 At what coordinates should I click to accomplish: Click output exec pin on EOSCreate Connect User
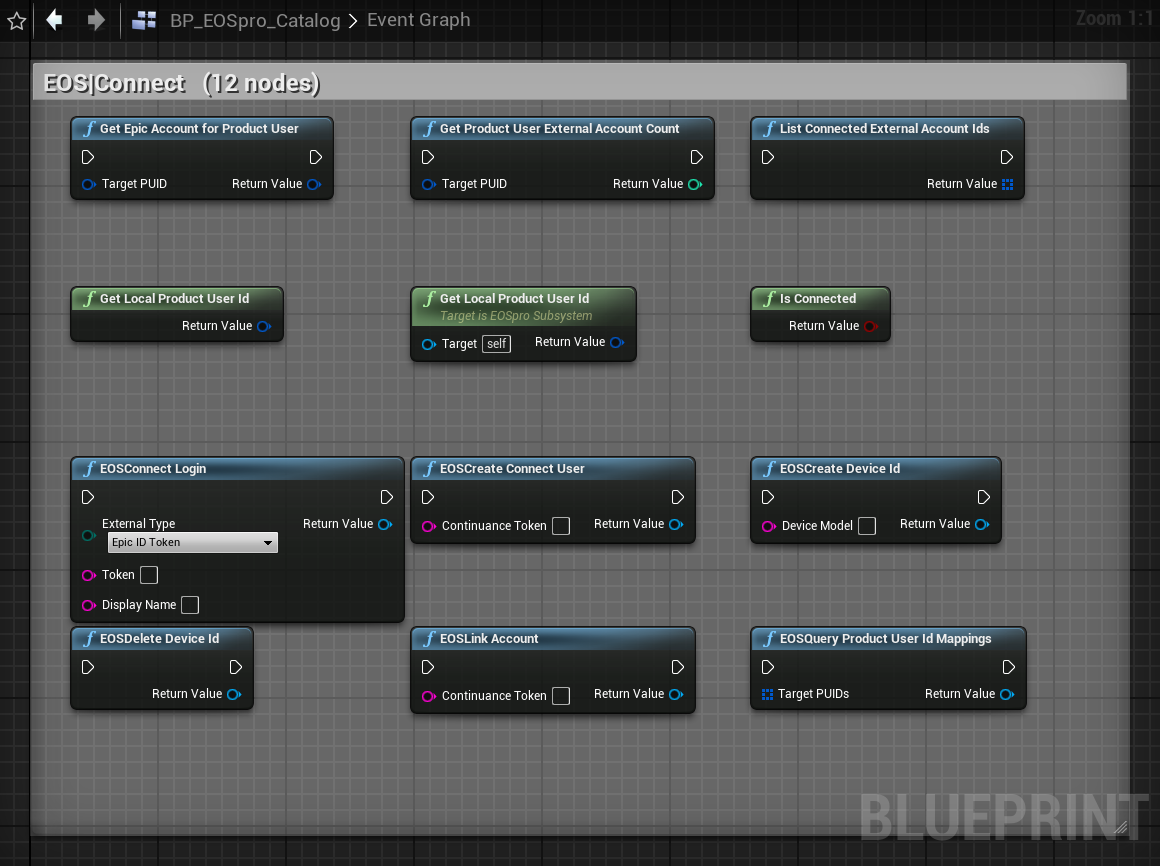[x=678, y=497]
